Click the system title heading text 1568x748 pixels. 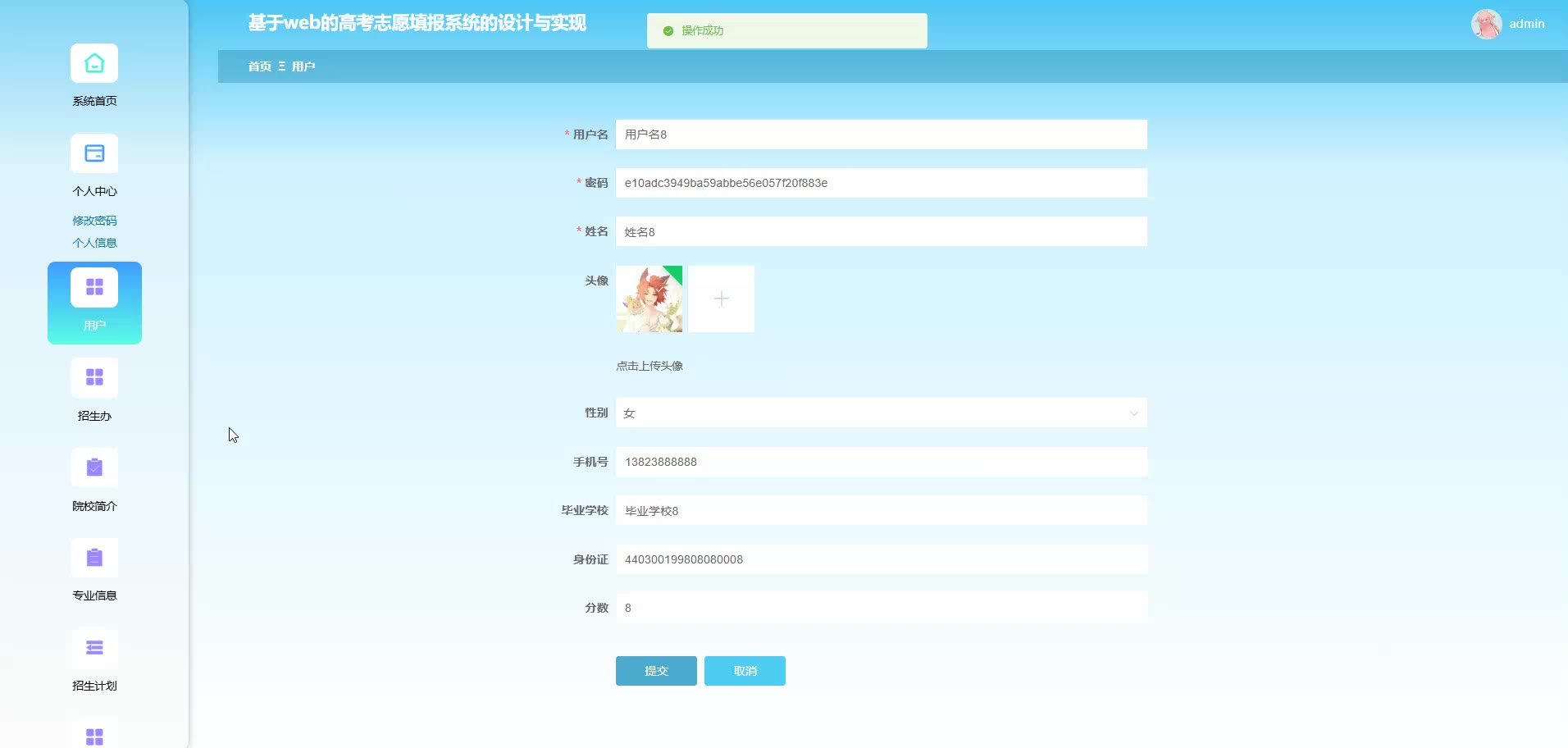pos(417,23)
